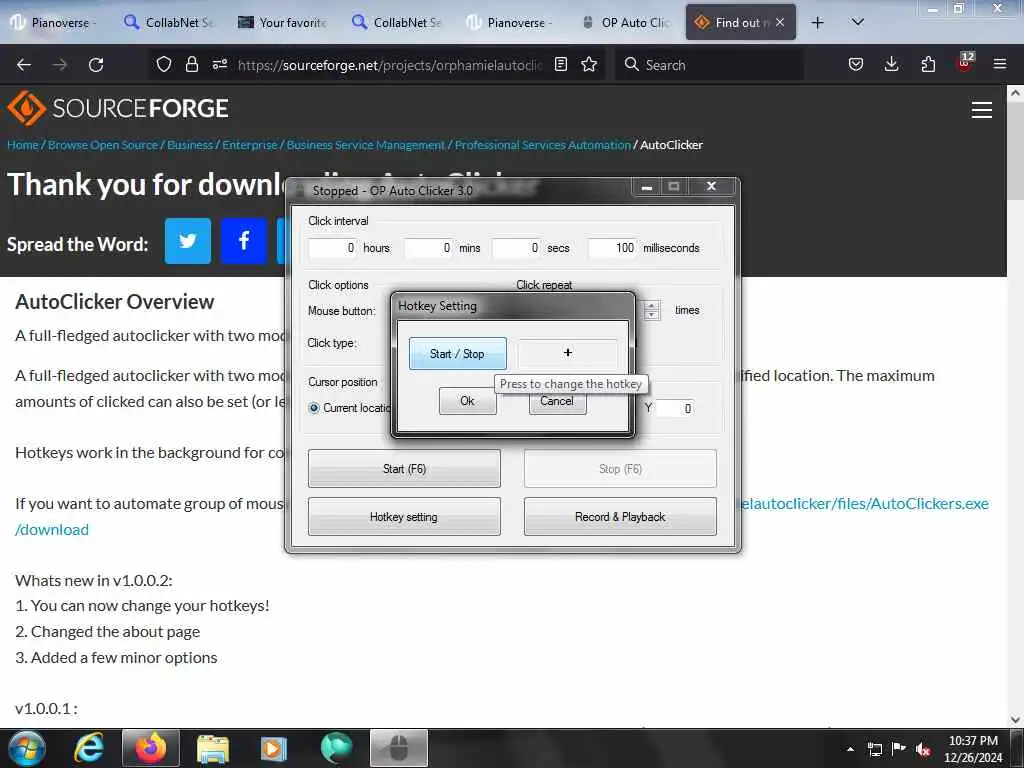The image size is (1024, 768).
Task: Click the red extension icon with badge 12
Action: (x=965, y=63)
